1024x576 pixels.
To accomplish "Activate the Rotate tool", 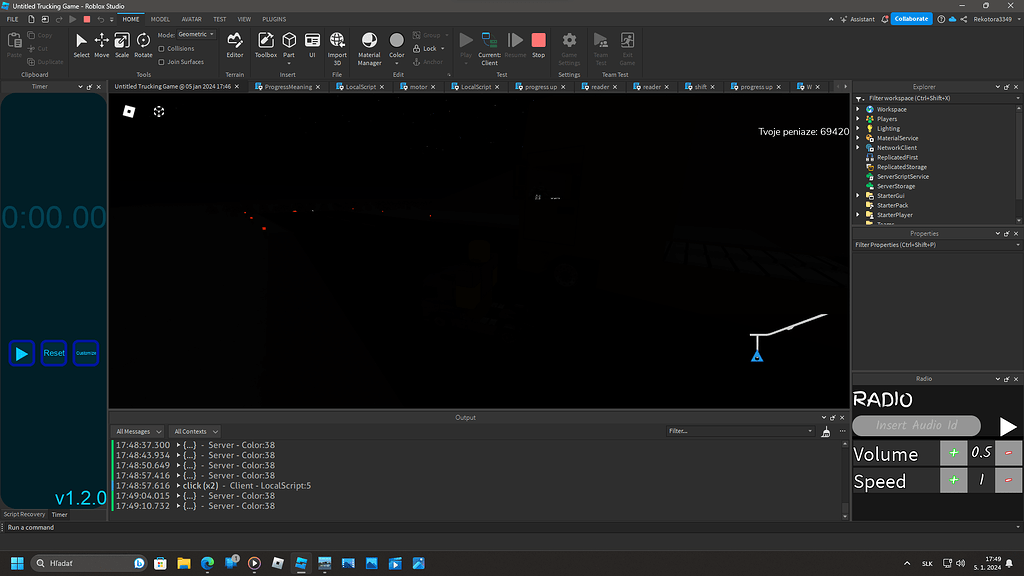I will [143, 45].
